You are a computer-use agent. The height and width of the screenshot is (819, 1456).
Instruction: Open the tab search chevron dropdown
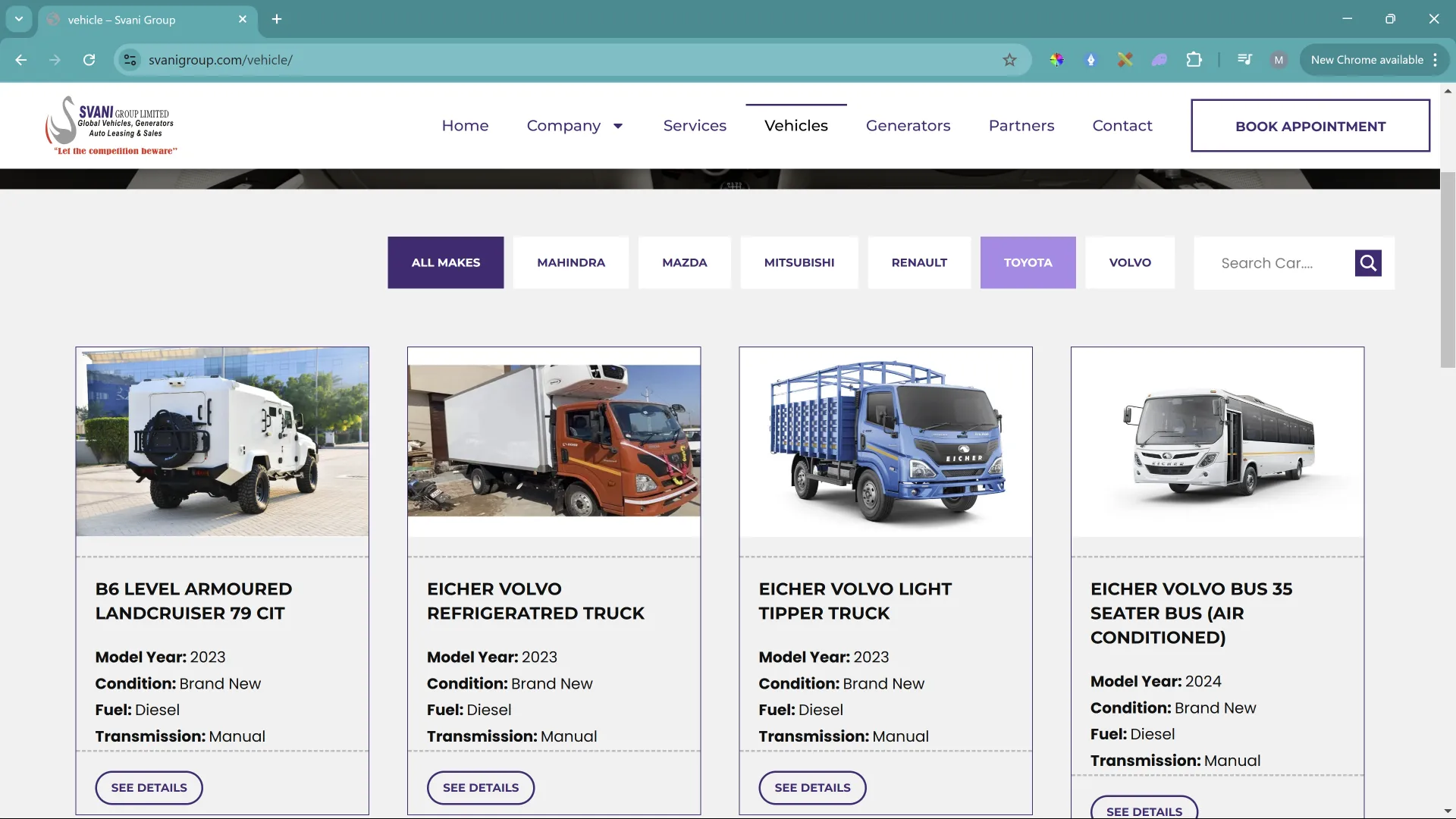click(19, 19)
